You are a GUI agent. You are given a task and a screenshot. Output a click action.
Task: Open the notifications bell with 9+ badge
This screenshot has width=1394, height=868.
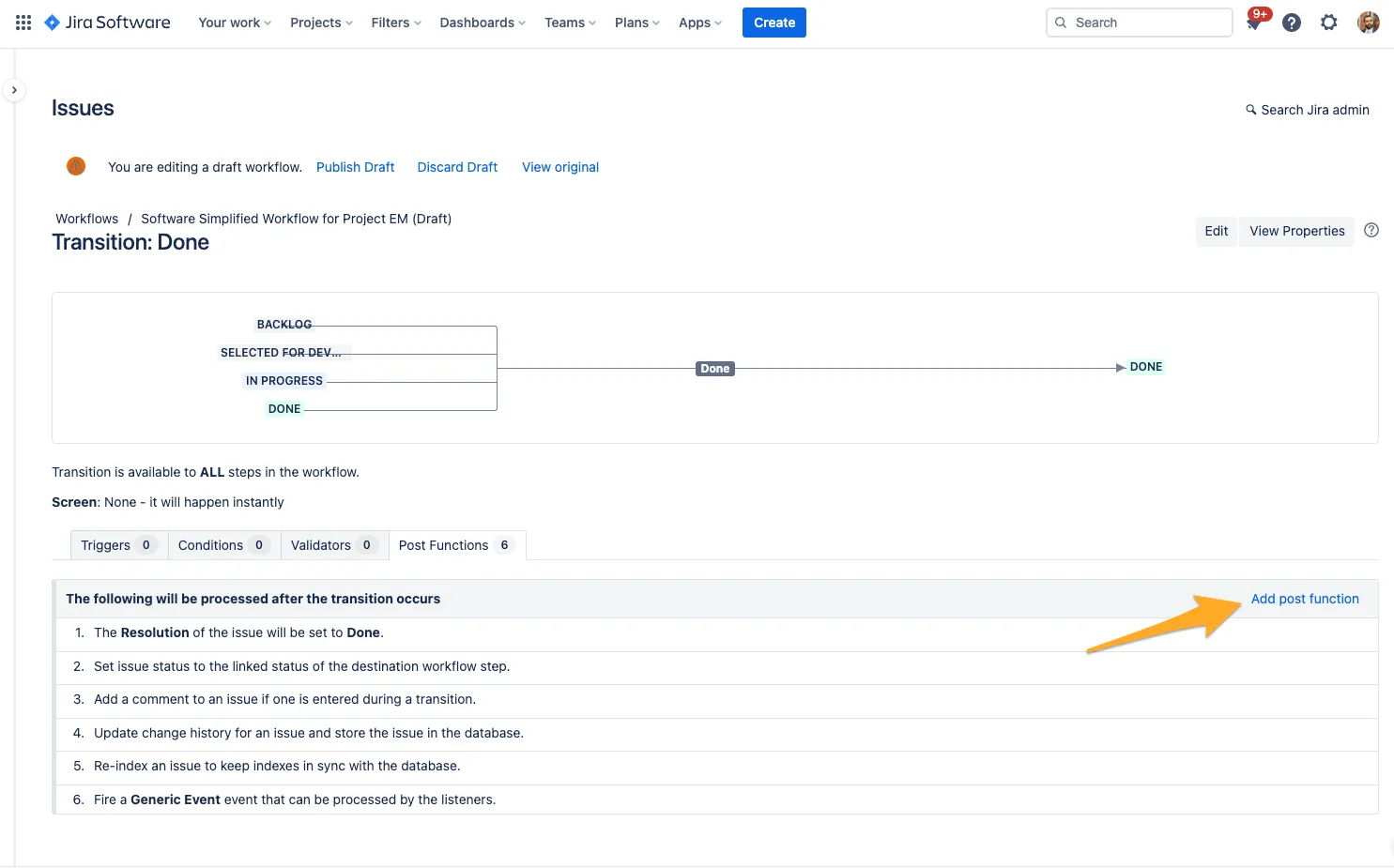(x=1255, y=21)
